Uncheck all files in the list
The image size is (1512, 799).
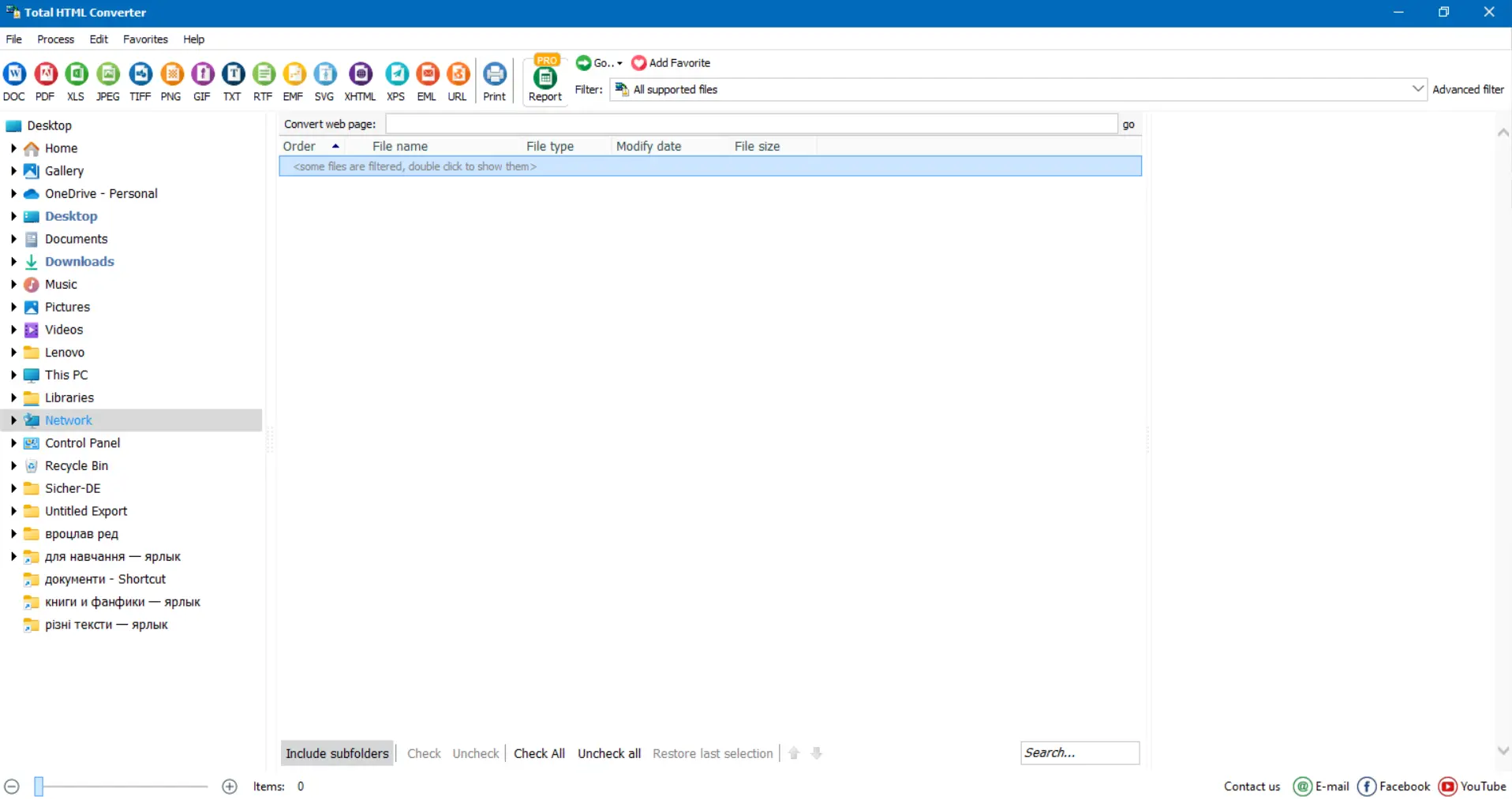point(608,752)
